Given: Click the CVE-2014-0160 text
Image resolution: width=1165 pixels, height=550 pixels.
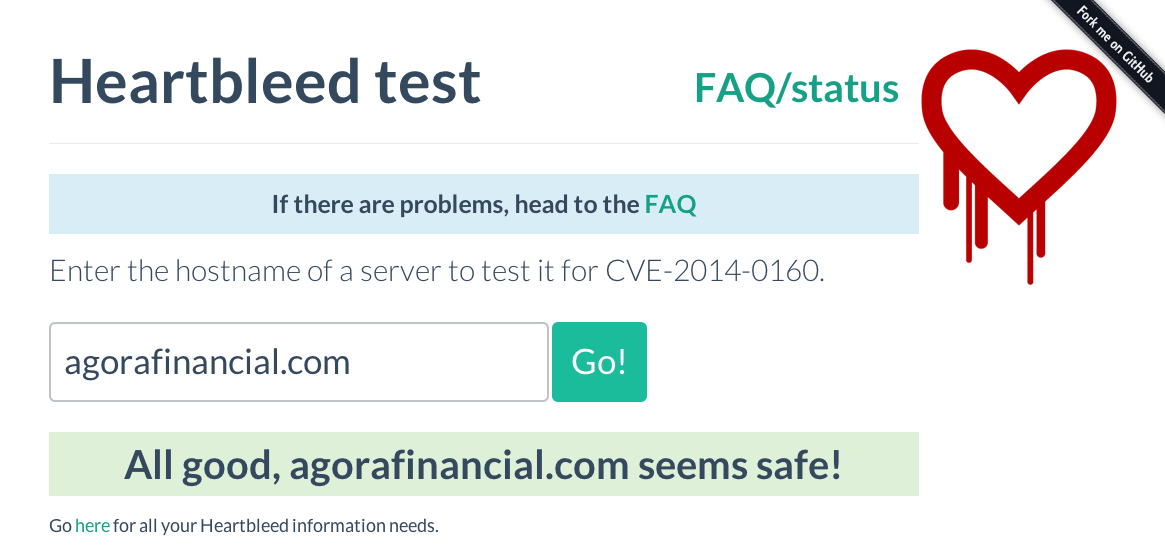Looking at the screenshot, I should pyautogui.click(x=714, y=270).
